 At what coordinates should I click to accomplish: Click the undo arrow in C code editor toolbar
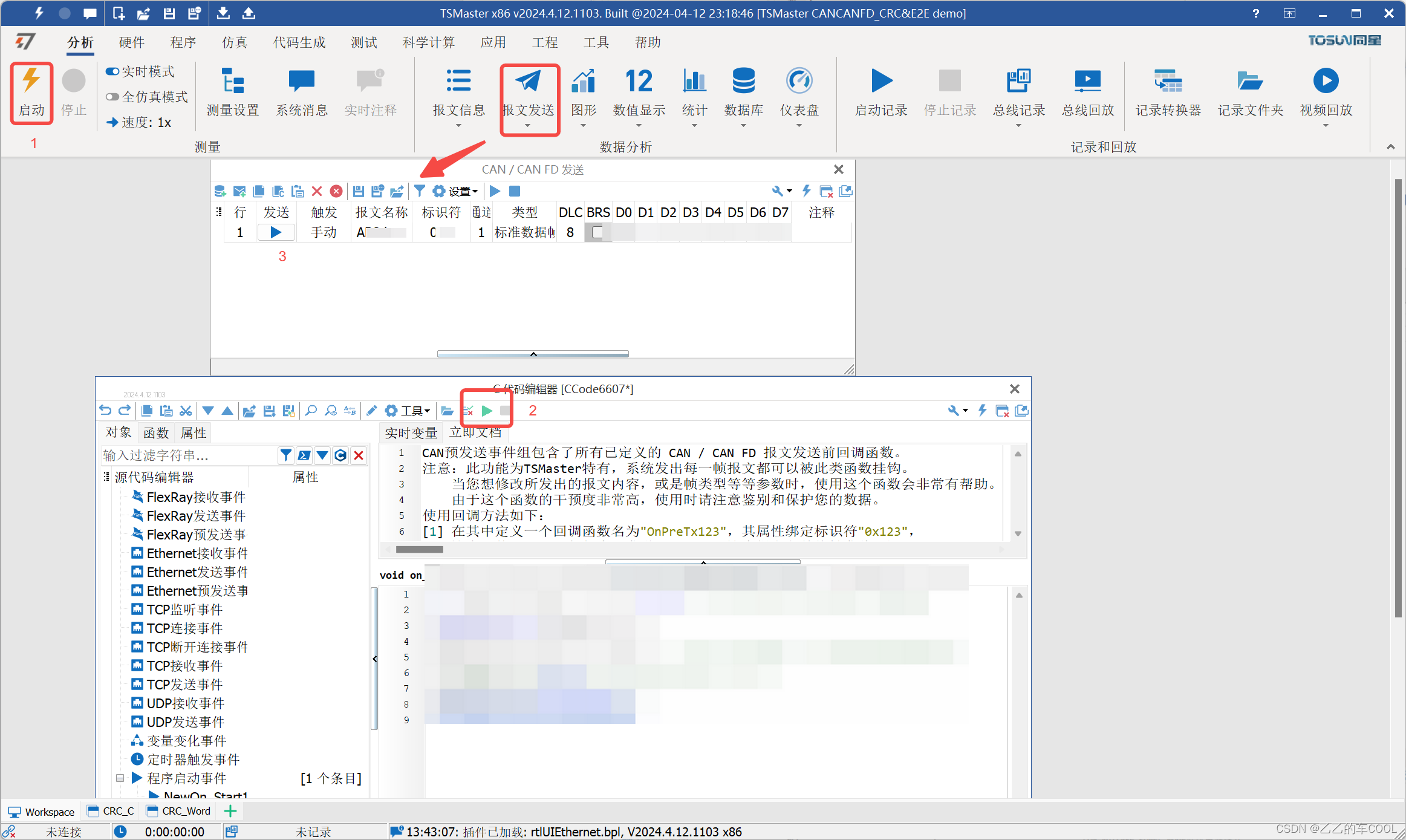[105, 411]
